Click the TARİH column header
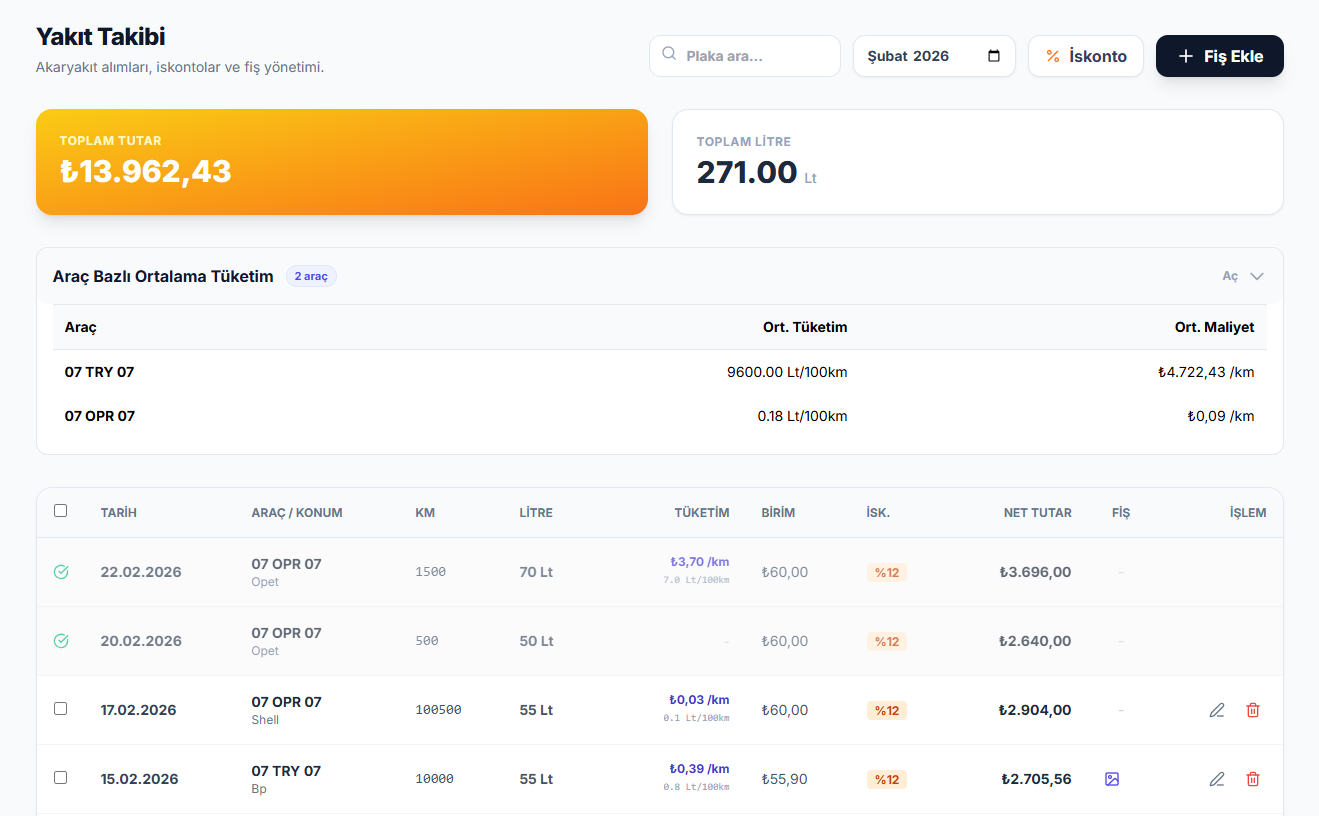Screen dimensions: 1319x816 118,513
